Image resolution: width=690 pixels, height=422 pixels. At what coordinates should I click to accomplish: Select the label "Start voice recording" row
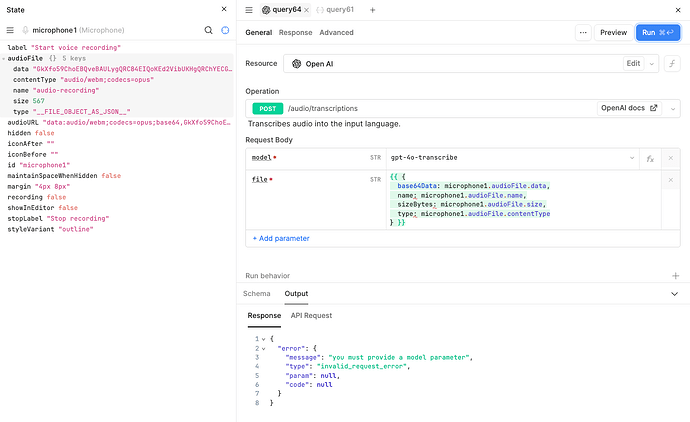click(x=64, y=48)
